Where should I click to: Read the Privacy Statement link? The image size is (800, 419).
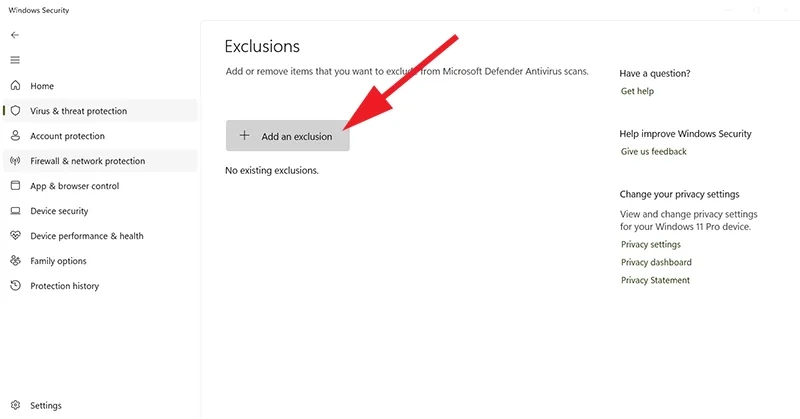click(x=655, y=281)
